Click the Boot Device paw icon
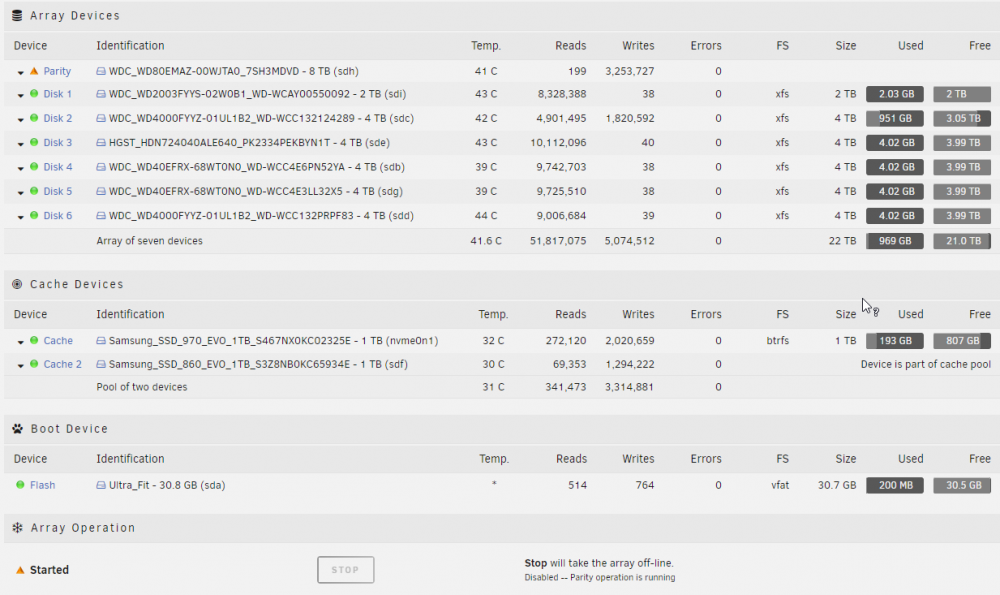The width and height of the screenshot is (1000, 595). pos(17,429)
